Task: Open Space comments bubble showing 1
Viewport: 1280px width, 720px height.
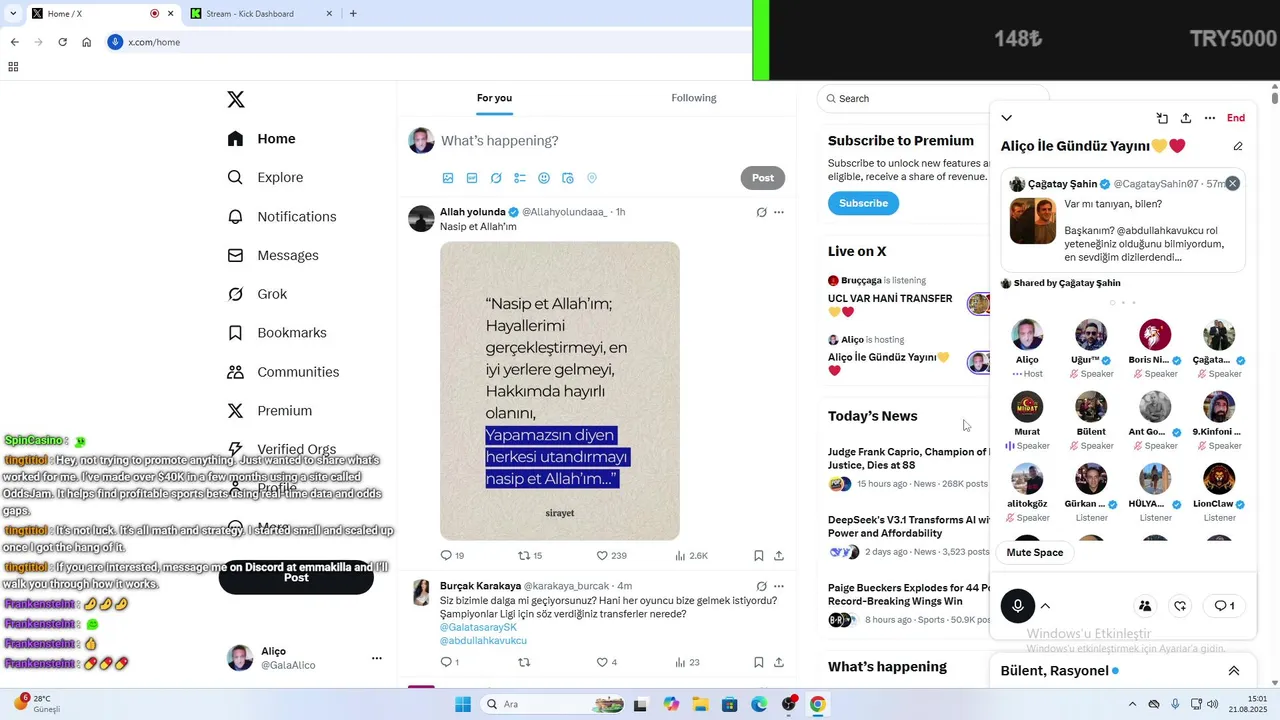Action: point(1225,606)
